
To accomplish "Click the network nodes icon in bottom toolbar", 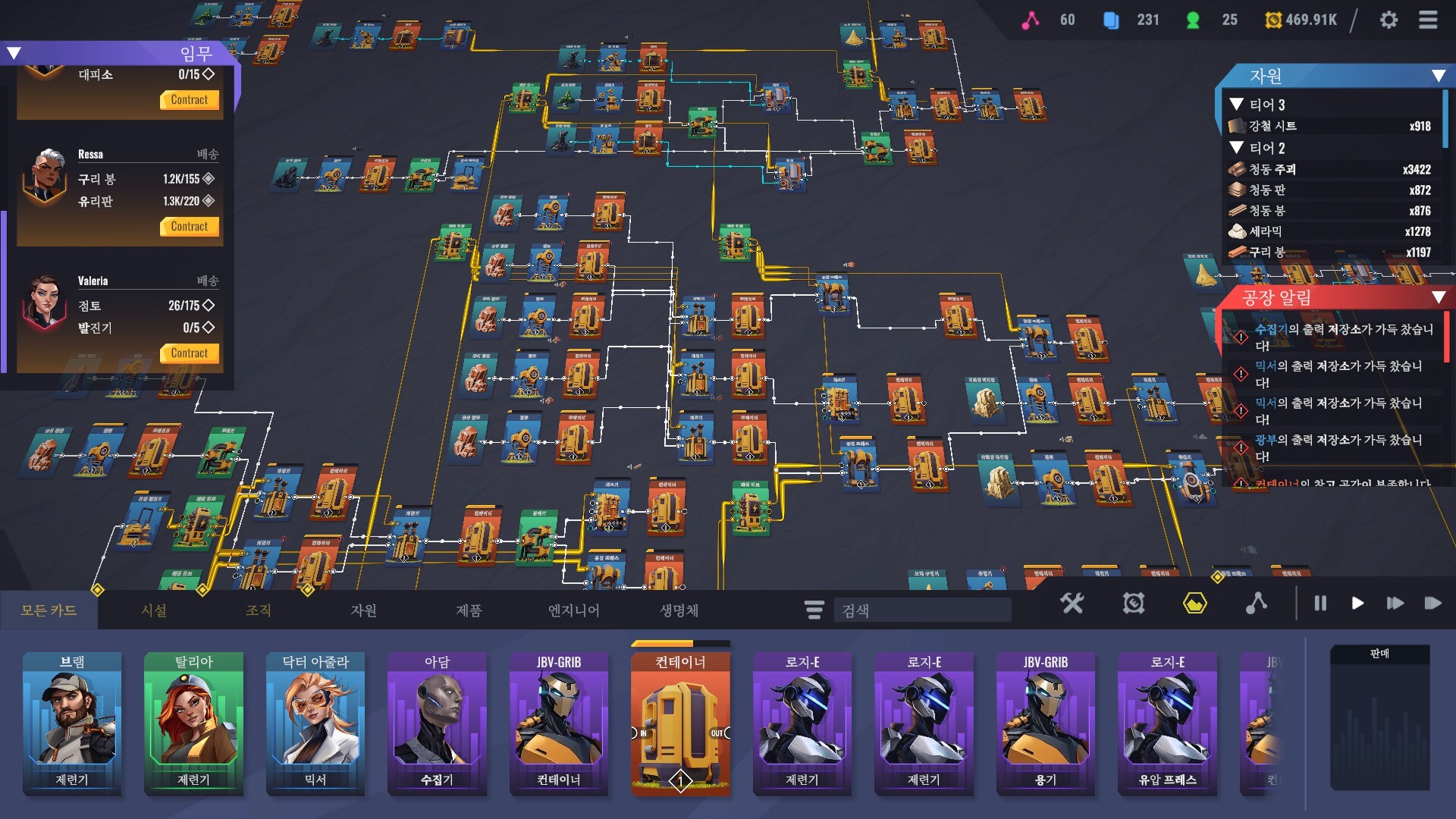I will point(1256,604).
